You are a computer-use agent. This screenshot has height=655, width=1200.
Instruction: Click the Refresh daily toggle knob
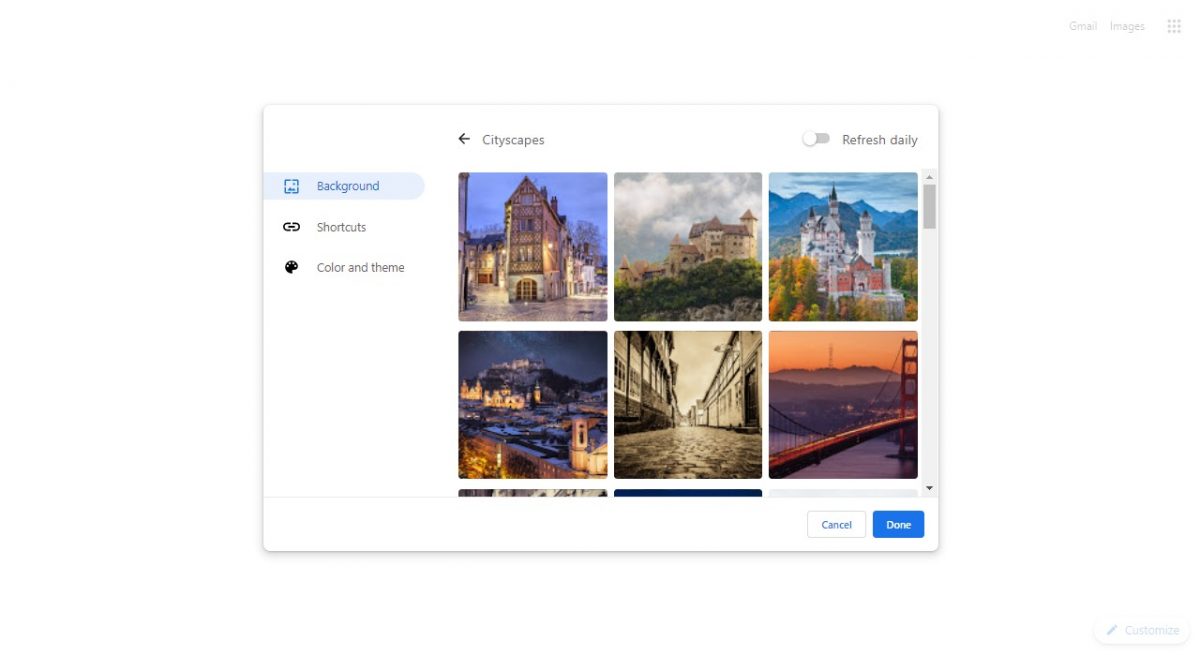(x=810, y=139)
